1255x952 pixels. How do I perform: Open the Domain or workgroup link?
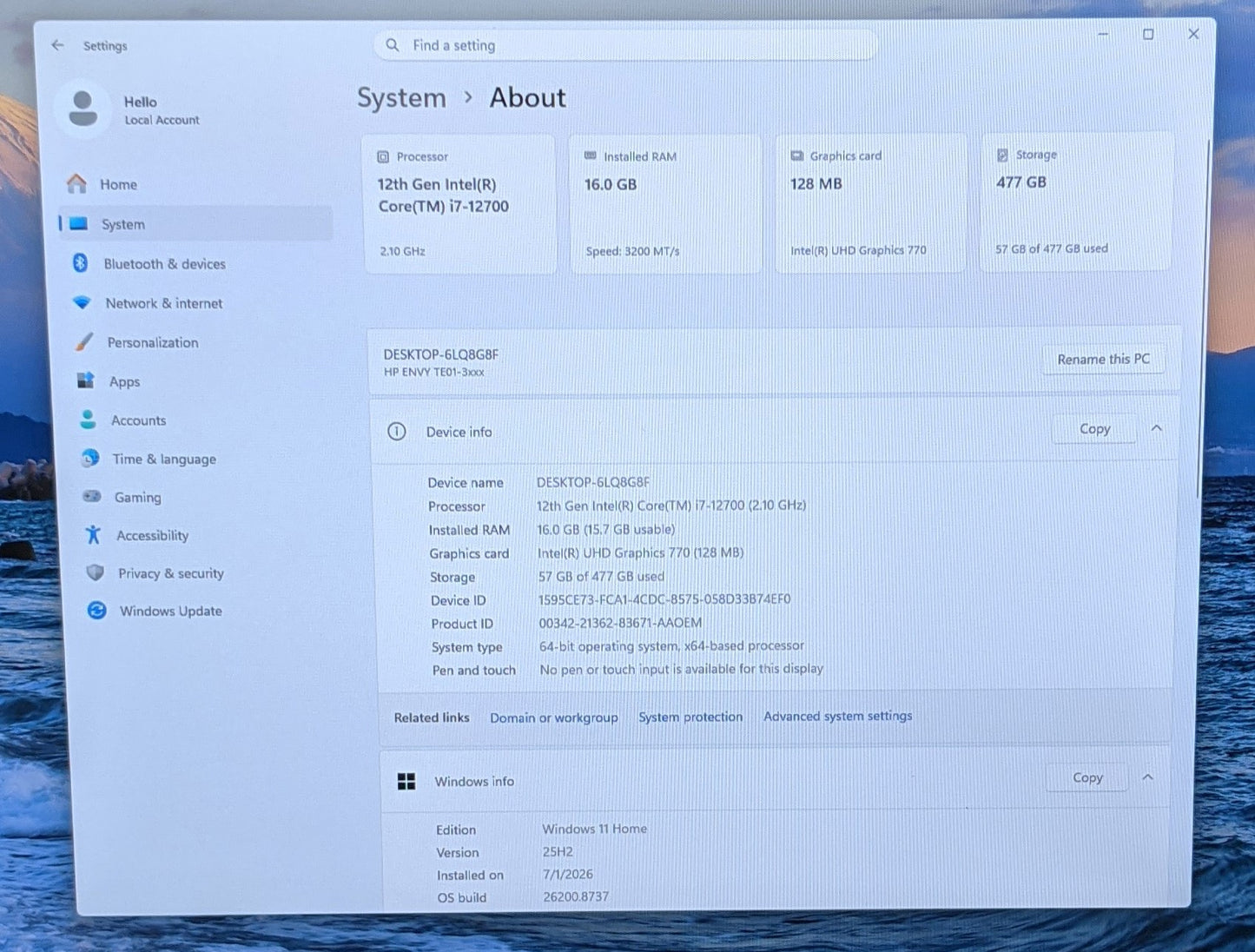point(553,717)
